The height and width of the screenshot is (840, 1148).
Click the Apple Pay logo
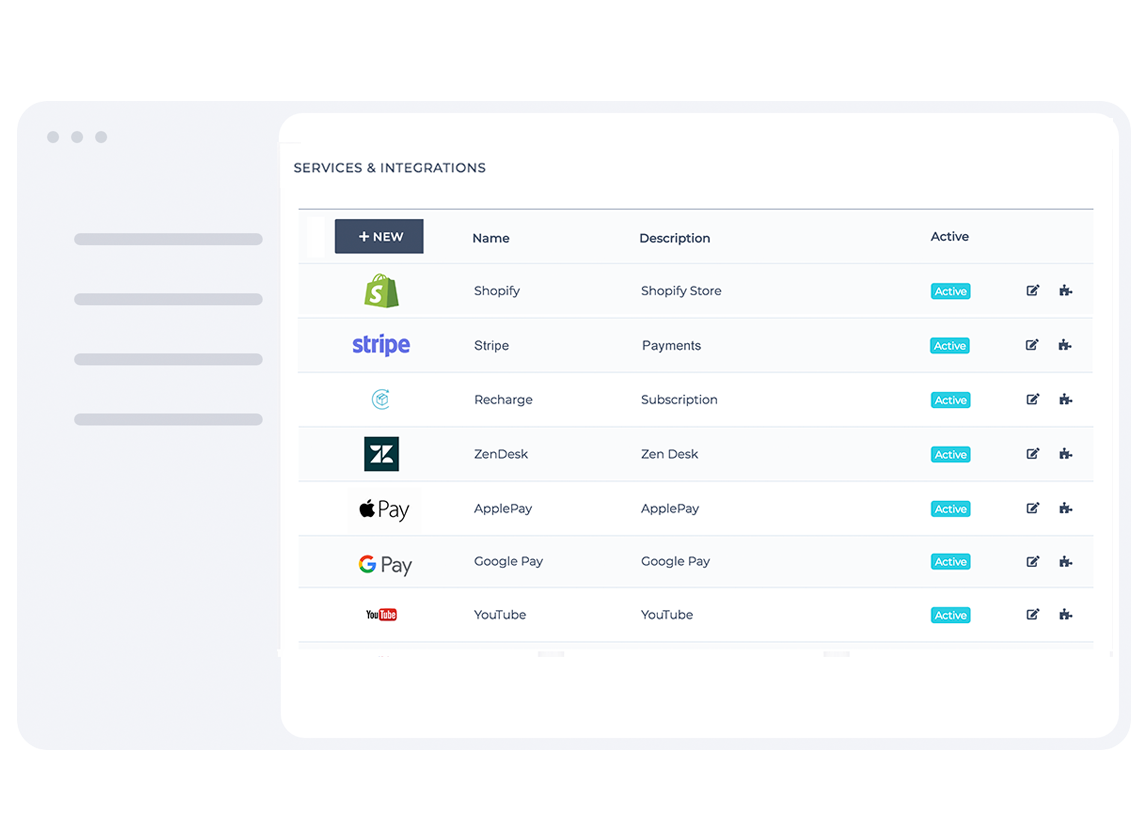click(x=384, y=509)
